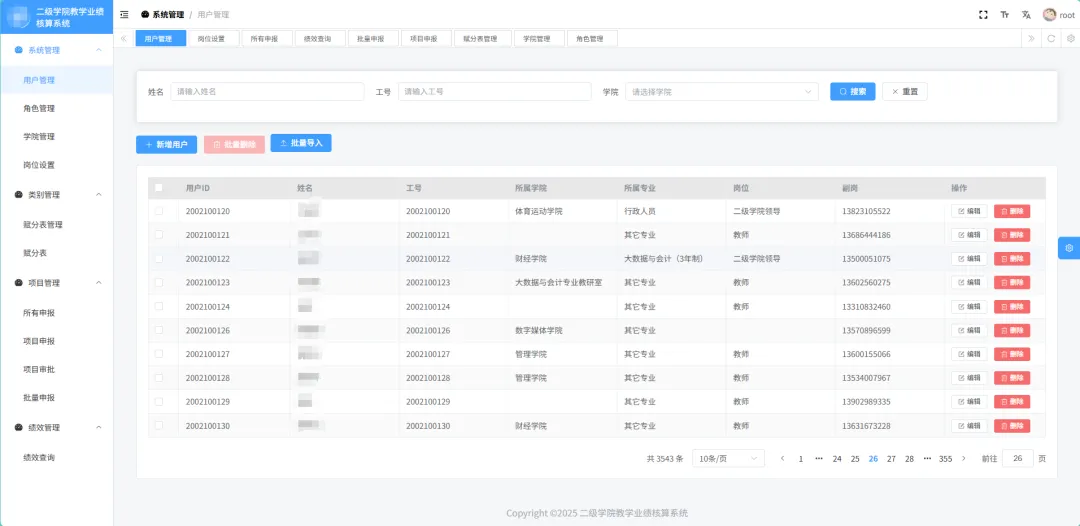
Task: Click the system logo in sidebar header
Action: pyautogui.click(x=19, y=17)
